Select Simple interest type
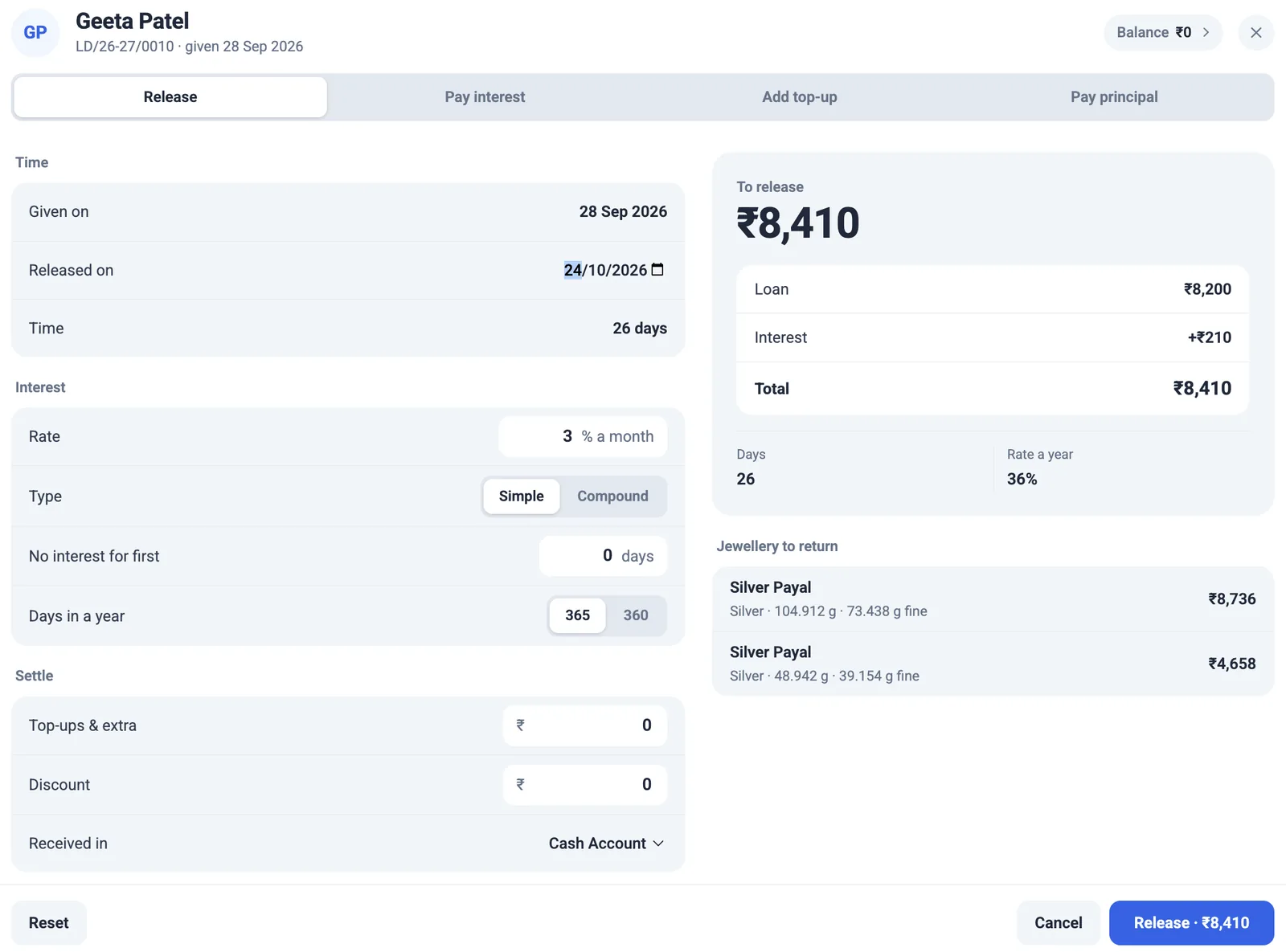1286x952 pixels. 521,496
